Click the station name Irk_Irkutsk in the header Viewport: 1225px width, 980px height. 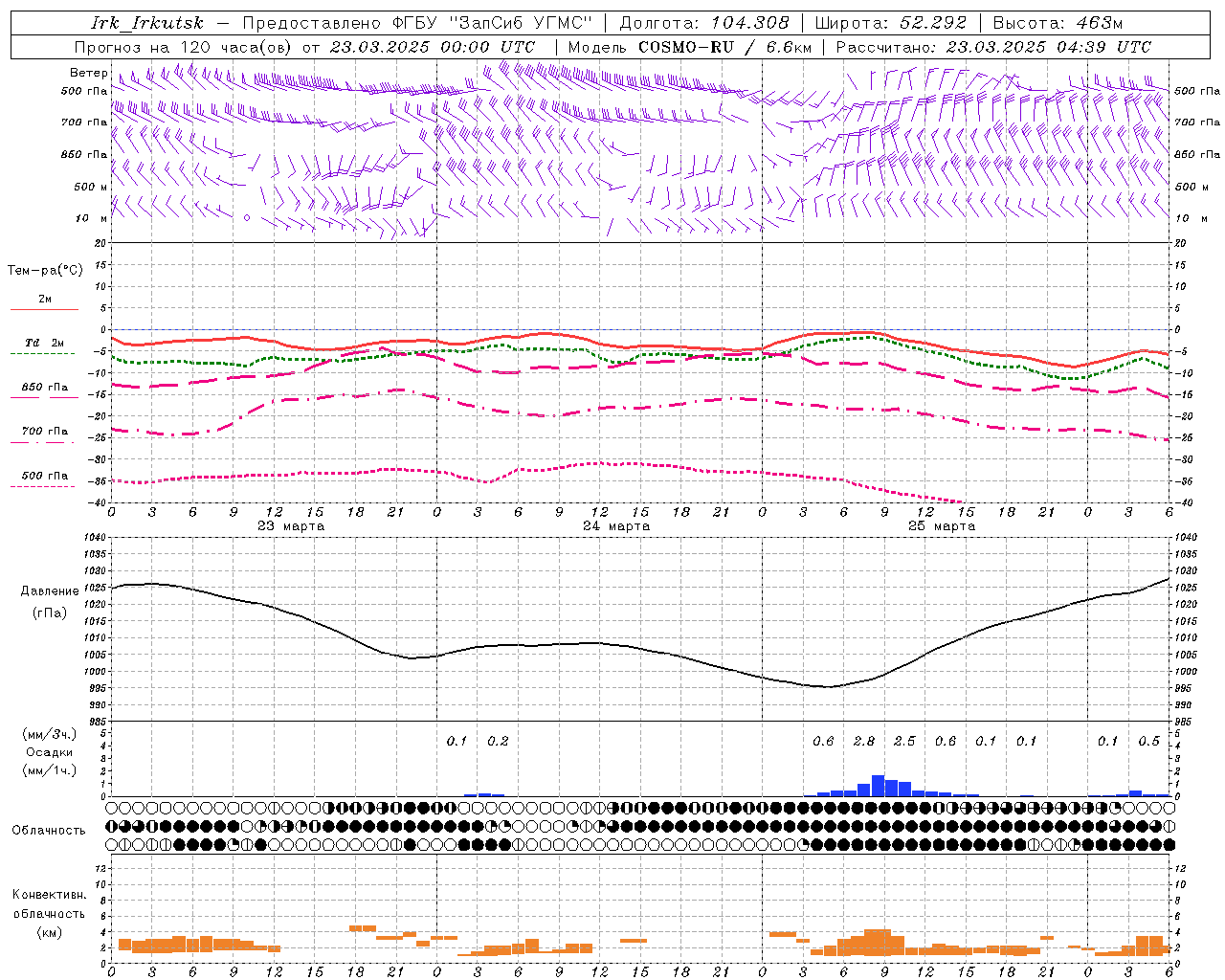click(147, 23)
